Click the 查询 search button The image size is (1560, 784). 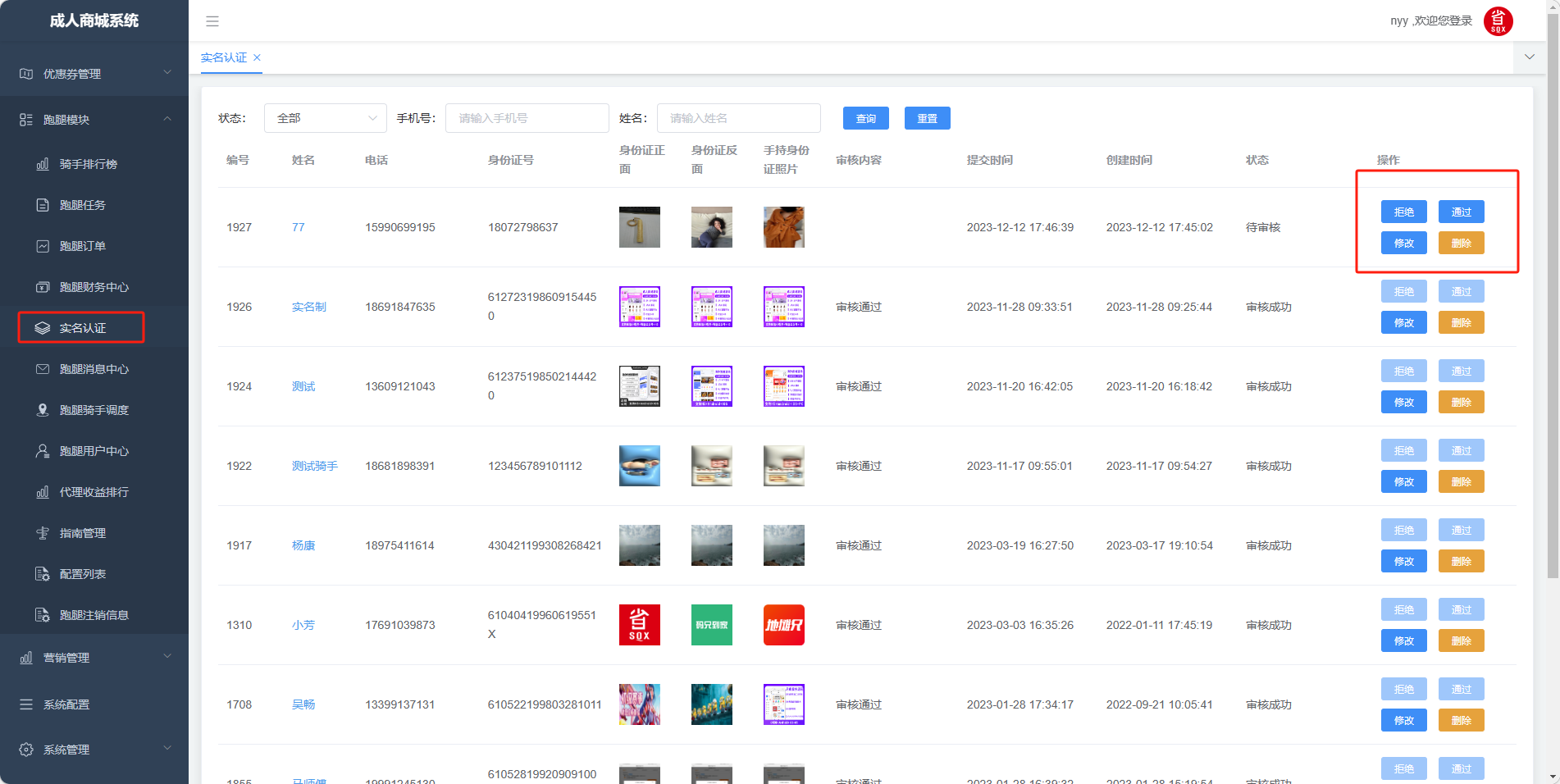click(865, 119)
